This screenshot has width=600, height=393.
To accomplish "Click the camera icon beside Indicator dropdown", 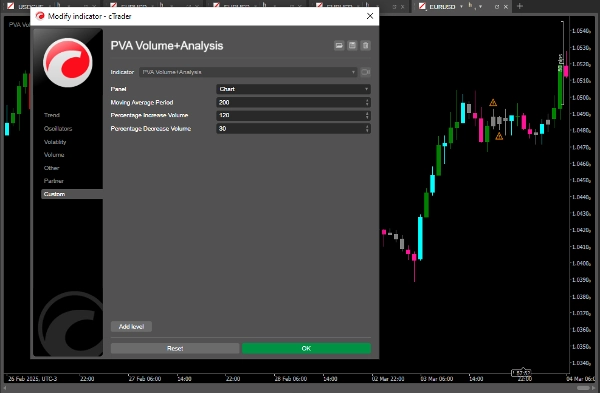I will pyautogui.click(x=365, y=72).
